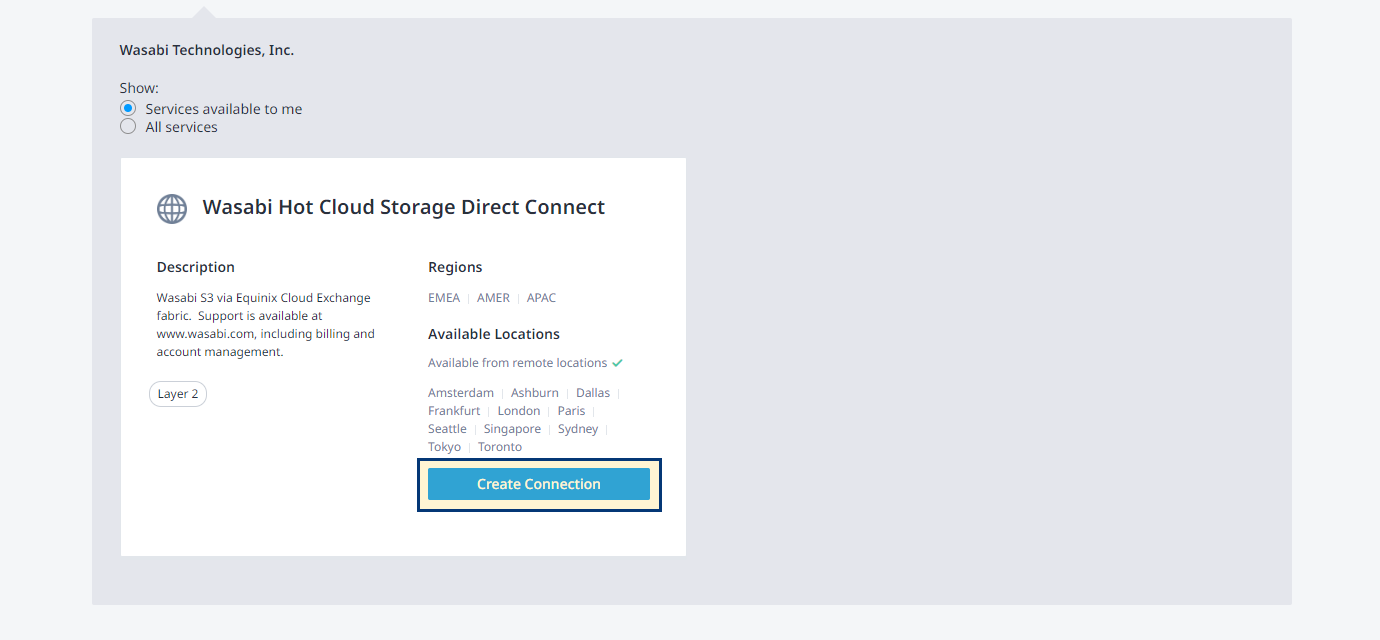Click the globe icon beside Wasabi title
The width and height of the screenshot is (1380, 640).
[172, 208]
